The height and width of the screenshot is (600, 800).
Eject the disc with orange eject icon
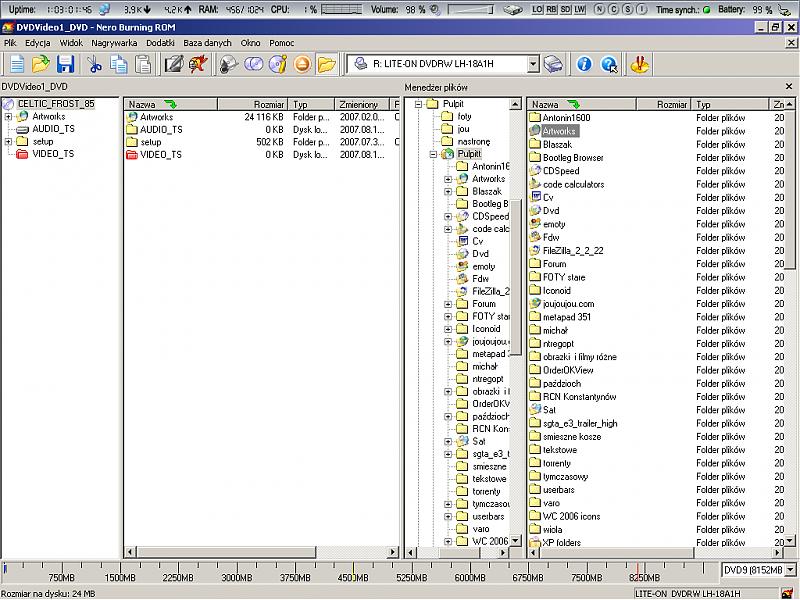(x=302, y=64)
